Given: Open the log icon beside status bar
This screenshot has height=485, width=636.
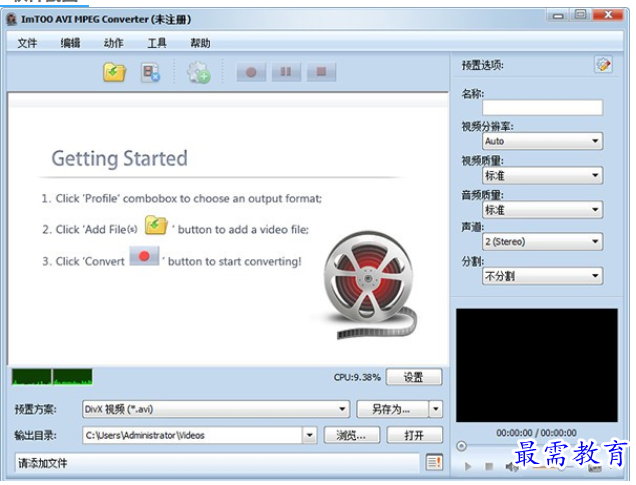Looking at the screenshot, I should tap(434, 462).
